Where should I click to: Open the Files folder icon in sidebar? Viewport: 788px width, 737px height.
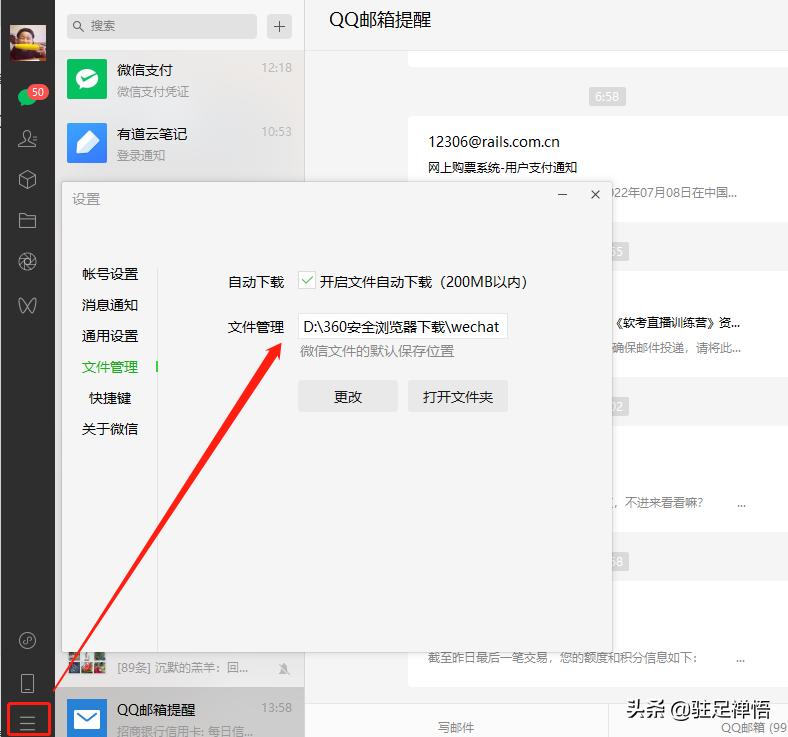tap(27, 220)
